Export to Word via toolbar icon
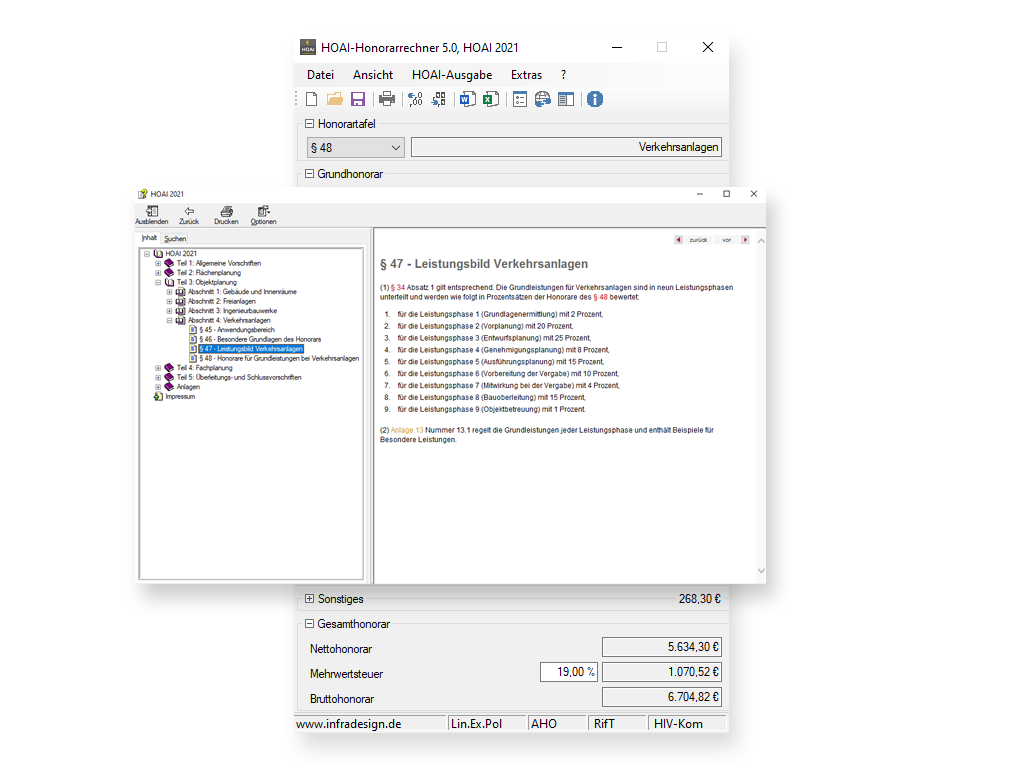The width and height of the screenshot is (1024, 768). tap(467, 99)
